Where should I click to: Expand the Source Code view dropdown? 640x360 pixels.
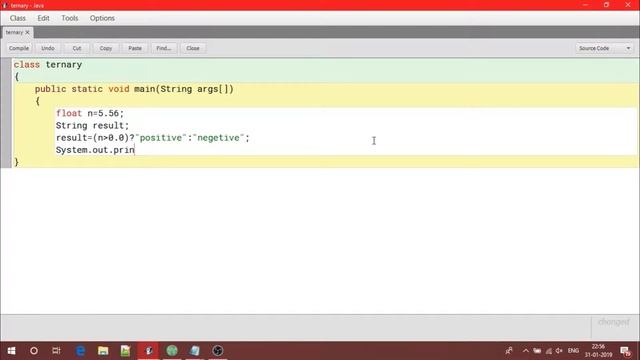[604, 48]
